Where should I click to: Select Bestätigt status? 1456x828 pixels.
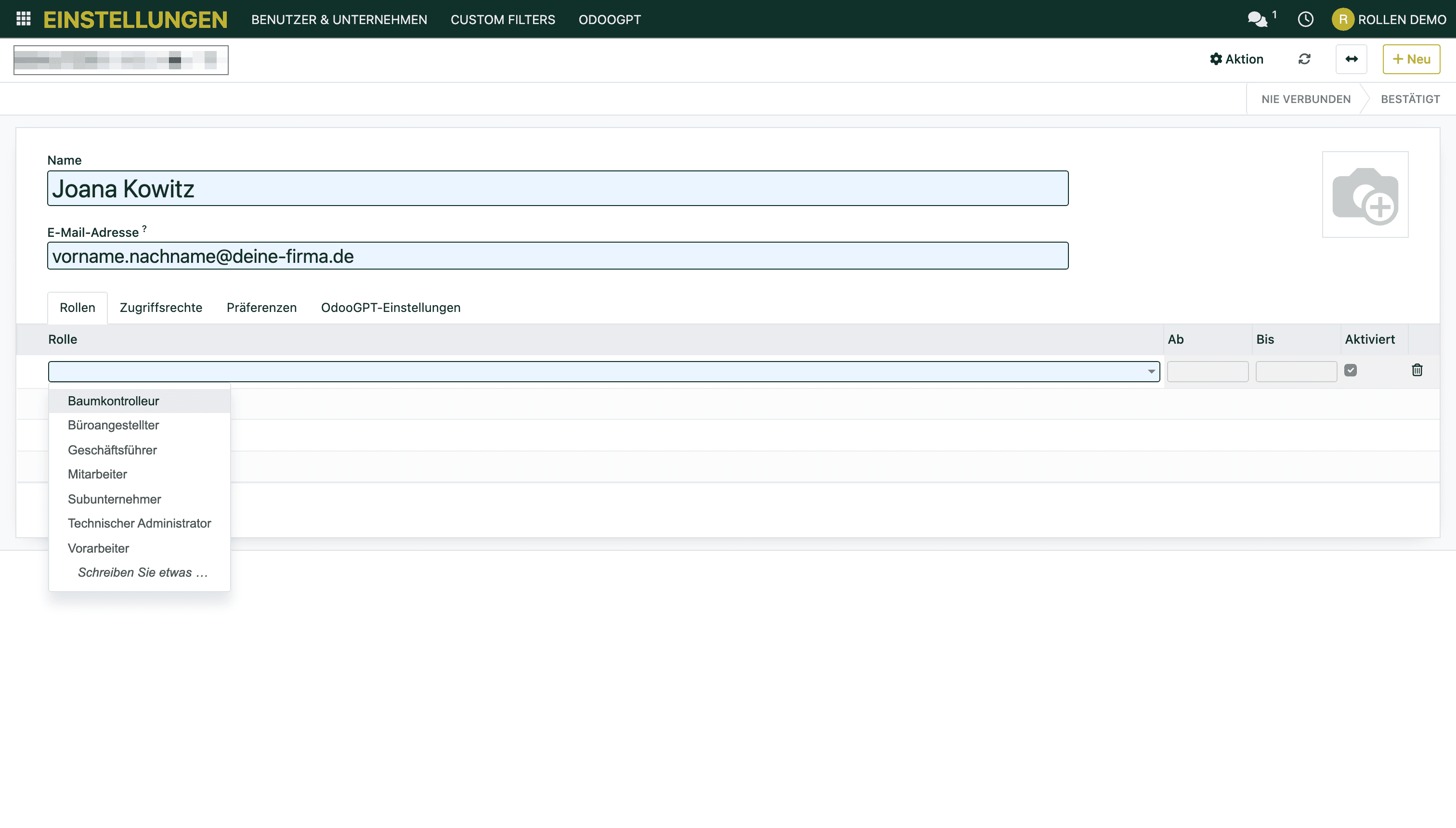1410,99
